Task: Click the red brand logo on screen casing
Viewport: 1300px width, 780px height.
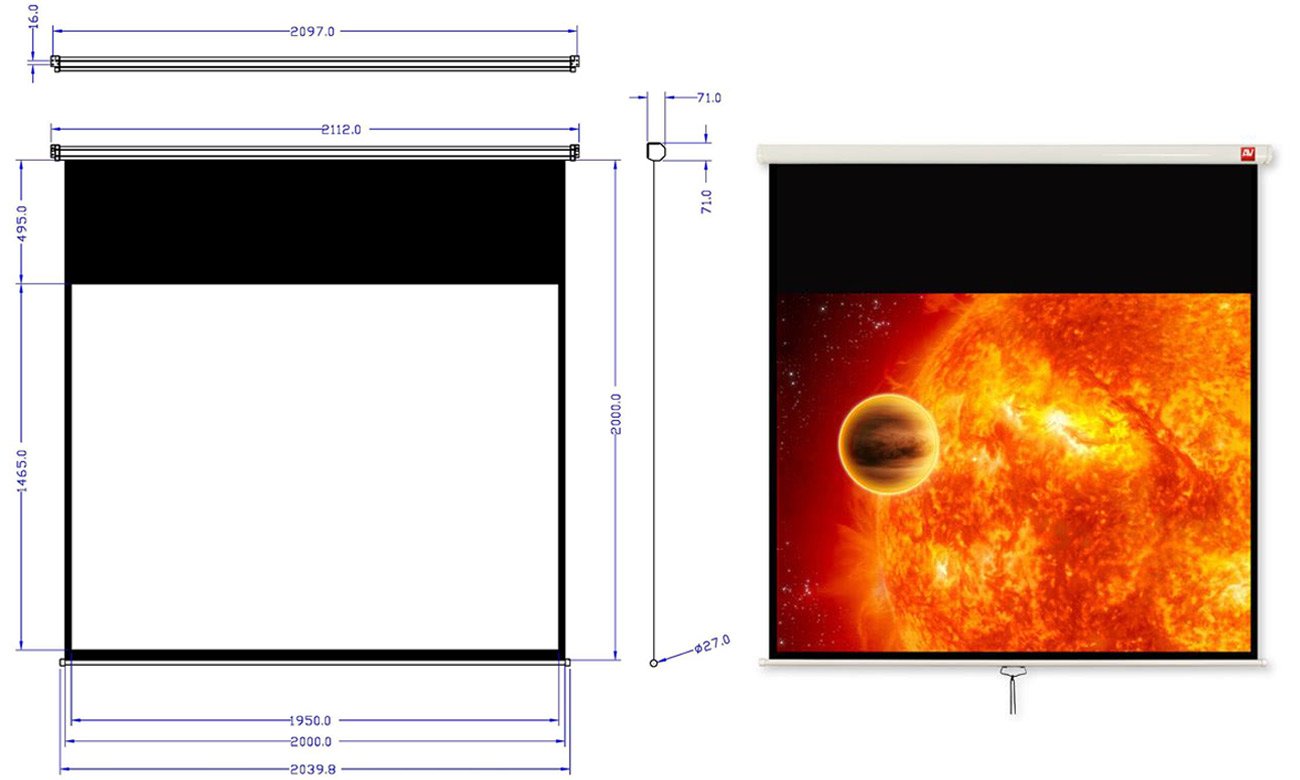Action: point(1247,152)
